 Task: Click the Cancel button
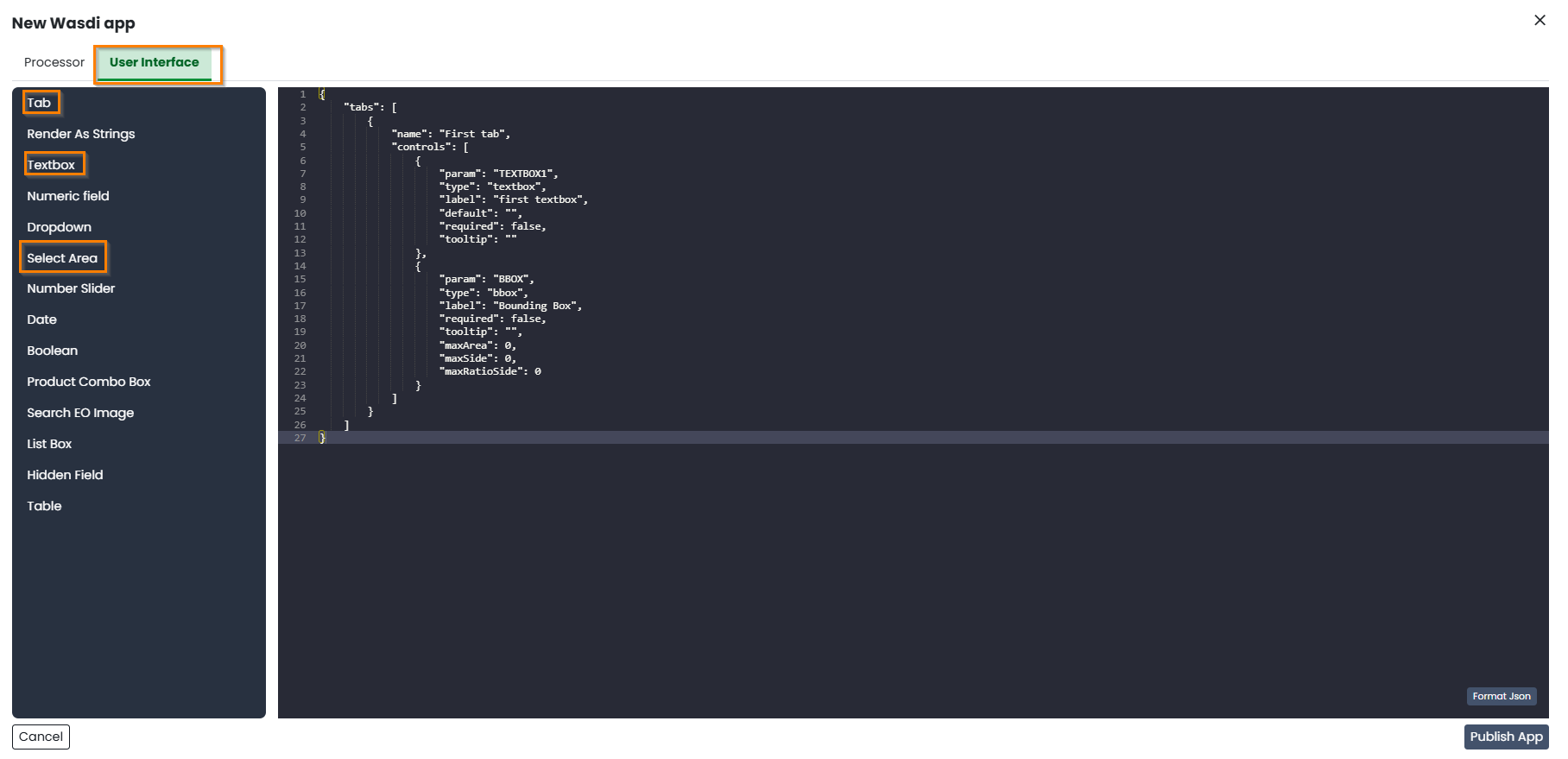[41, 737]
